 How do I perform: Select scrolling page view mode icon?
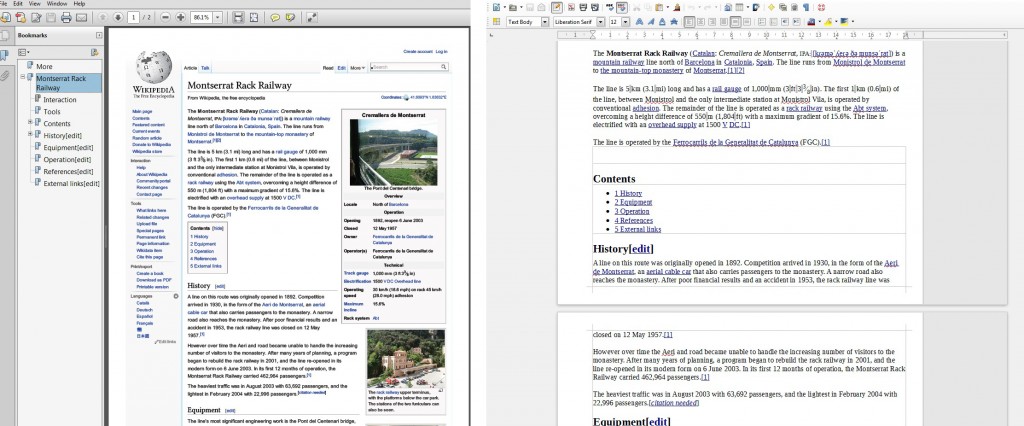pyautogui.click(x=238, y=17)
